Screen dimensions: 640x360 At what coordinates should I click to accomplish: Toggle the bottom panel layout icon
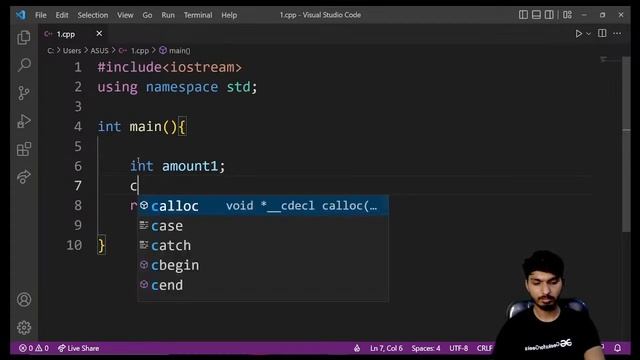[x=536, y=15]
